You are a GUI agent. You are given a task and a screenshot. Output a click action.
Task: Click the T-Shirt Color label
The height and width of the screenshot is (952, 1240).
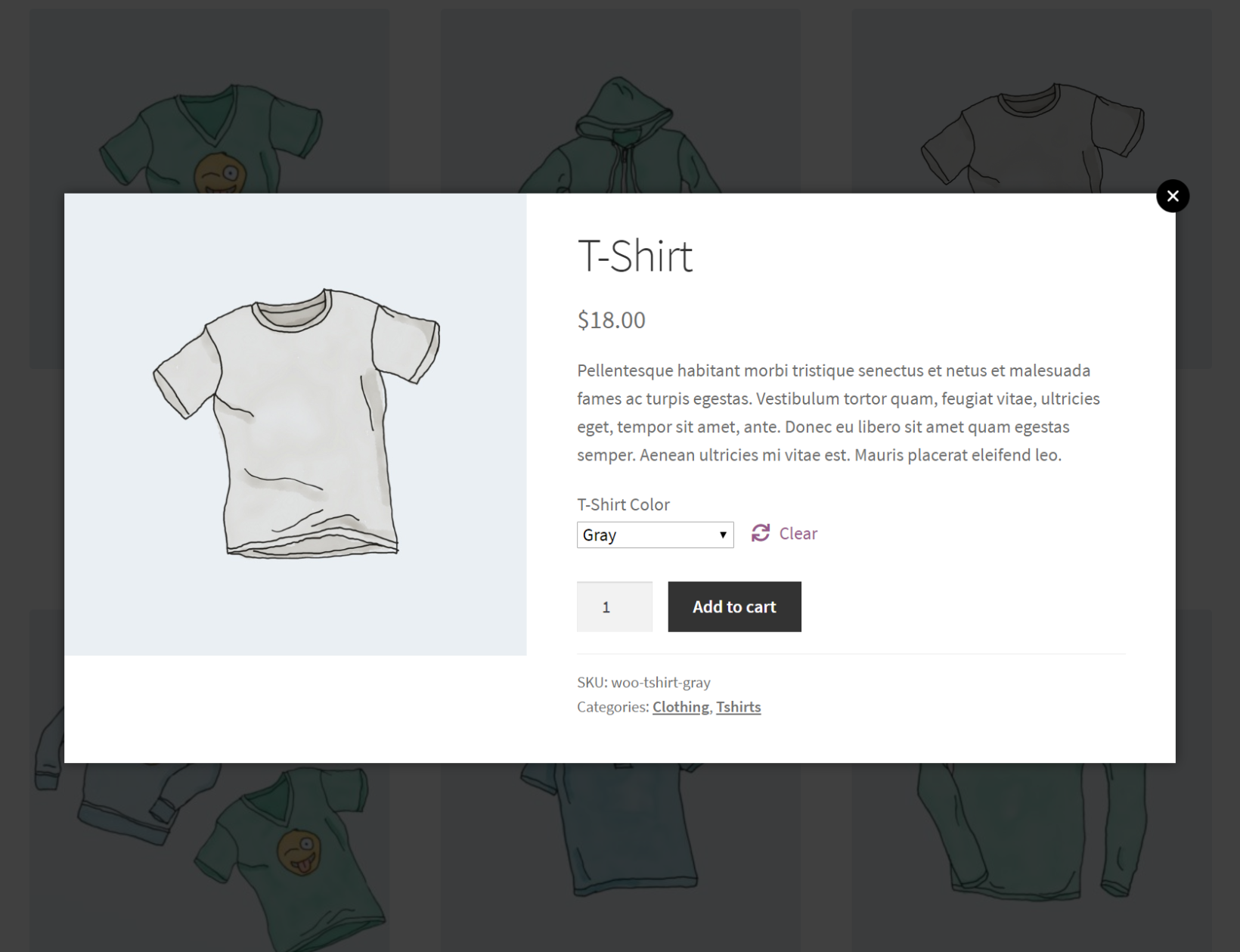point(623,504)
